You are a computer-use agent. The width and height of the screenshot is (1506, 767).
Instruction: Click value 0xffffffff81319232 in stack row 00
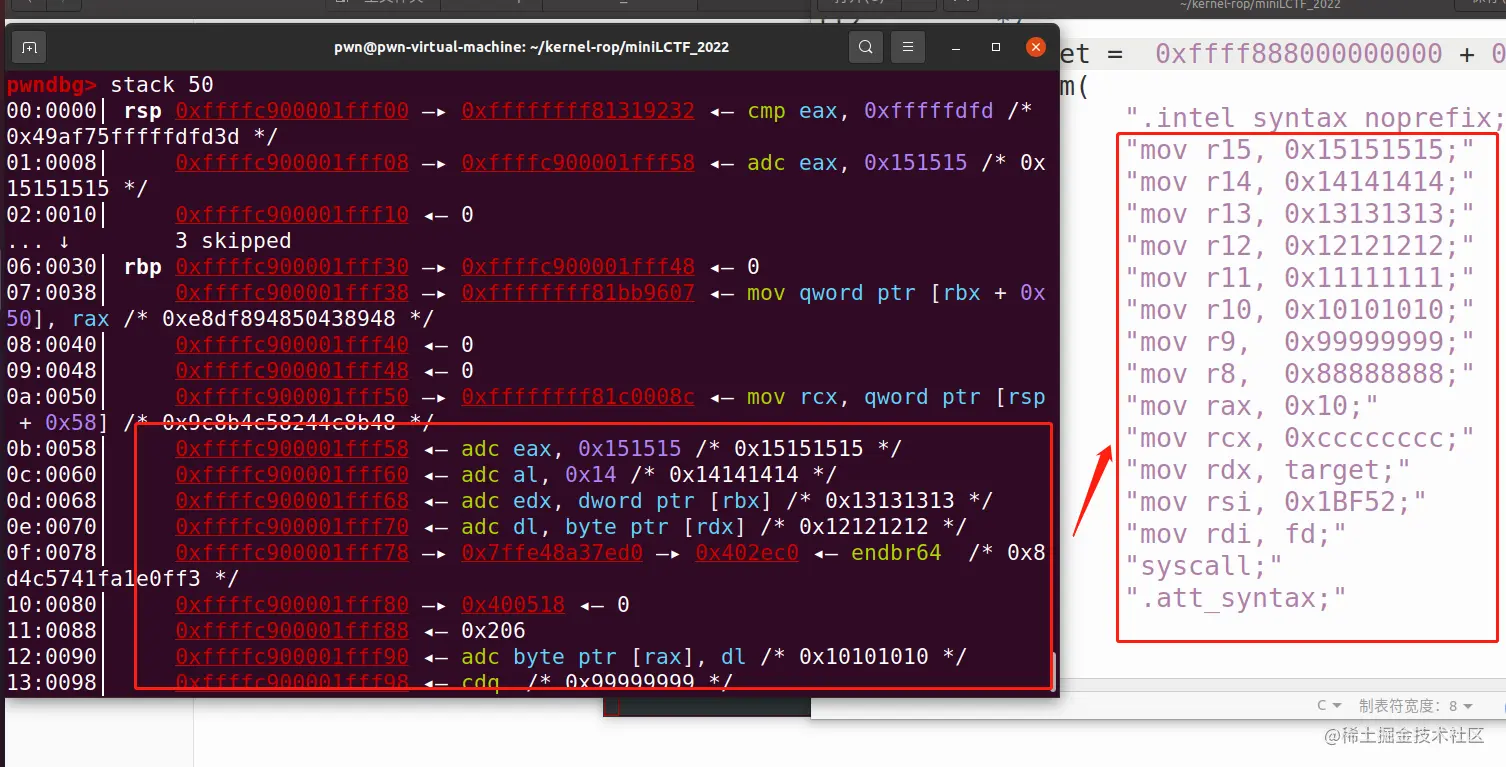[578, 110]
